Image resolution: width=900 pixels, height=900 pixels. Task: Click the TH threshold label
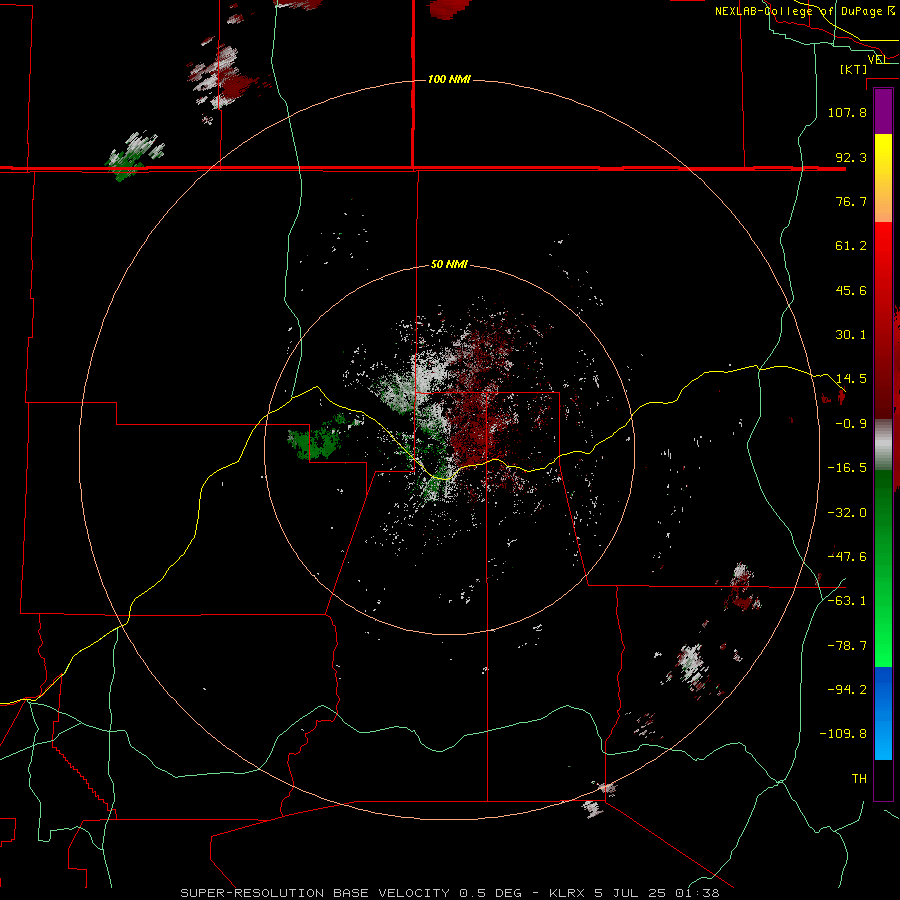pyautogui.click(x=859, y=779)
